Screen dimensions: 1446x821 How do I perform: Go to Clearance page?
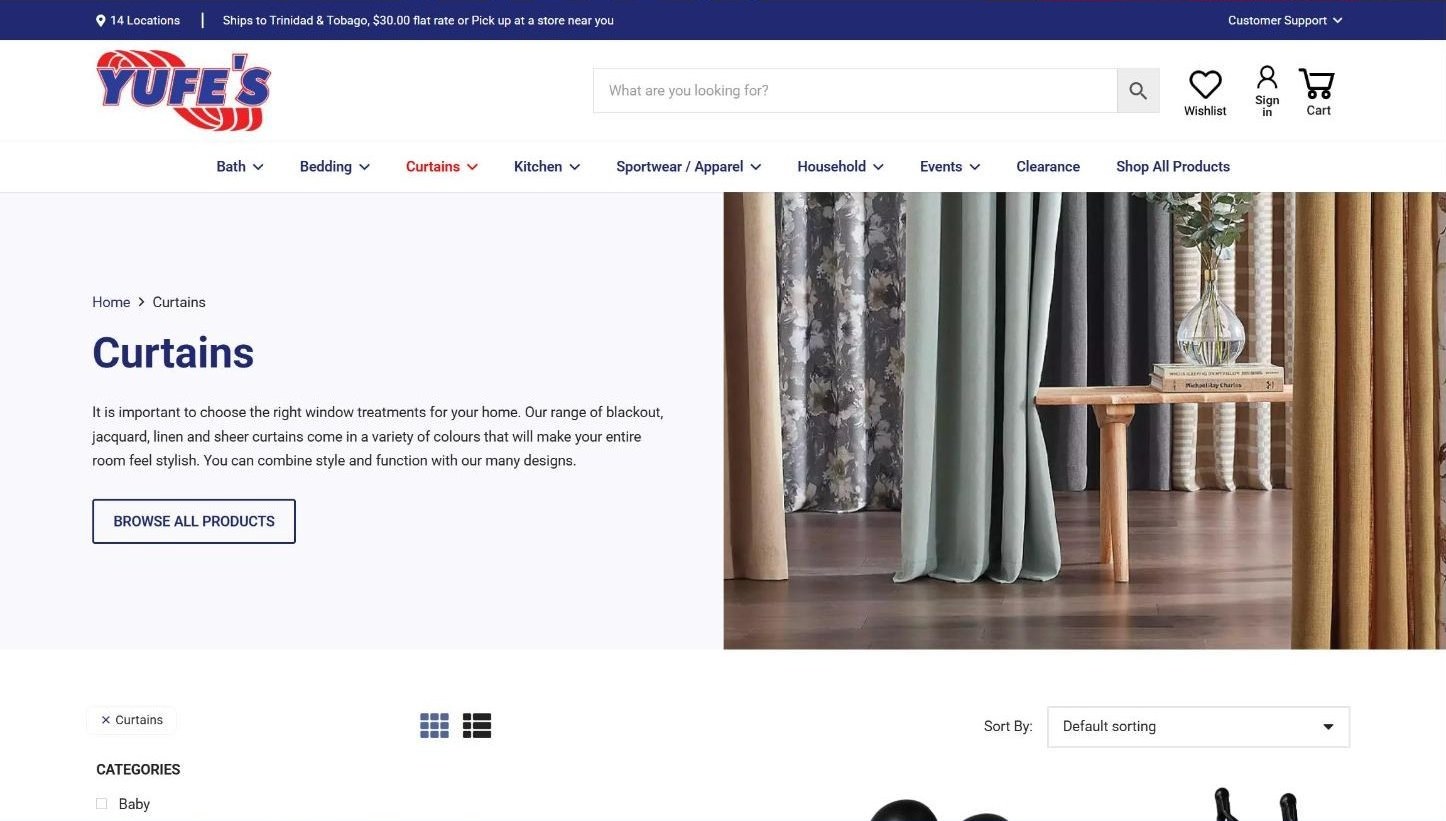pos(1048,167)
